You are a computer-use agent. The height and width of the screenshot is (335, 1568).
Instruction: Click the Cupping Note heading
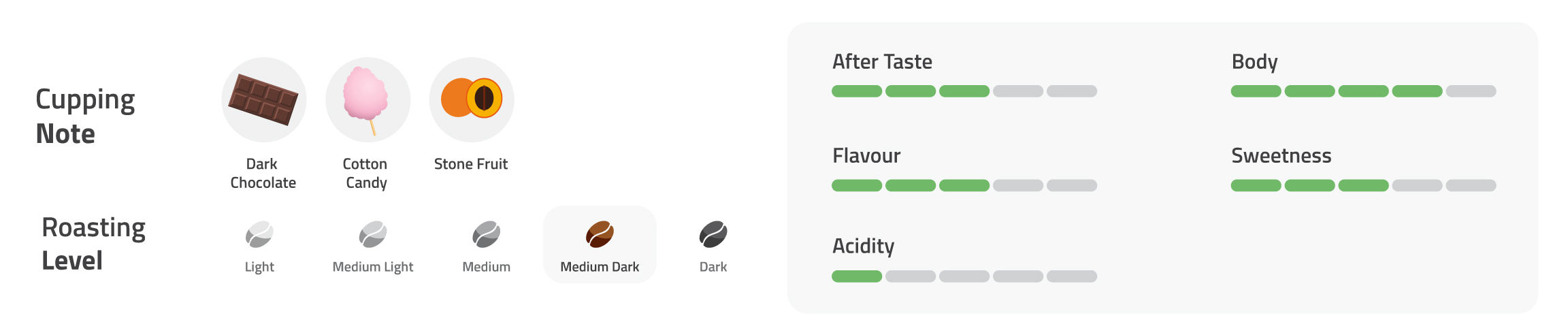point(85,116)
